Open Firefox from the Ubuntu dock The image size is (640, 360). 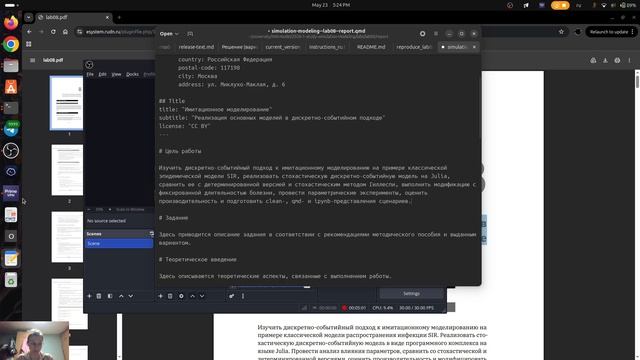click(x=11, y=22)
